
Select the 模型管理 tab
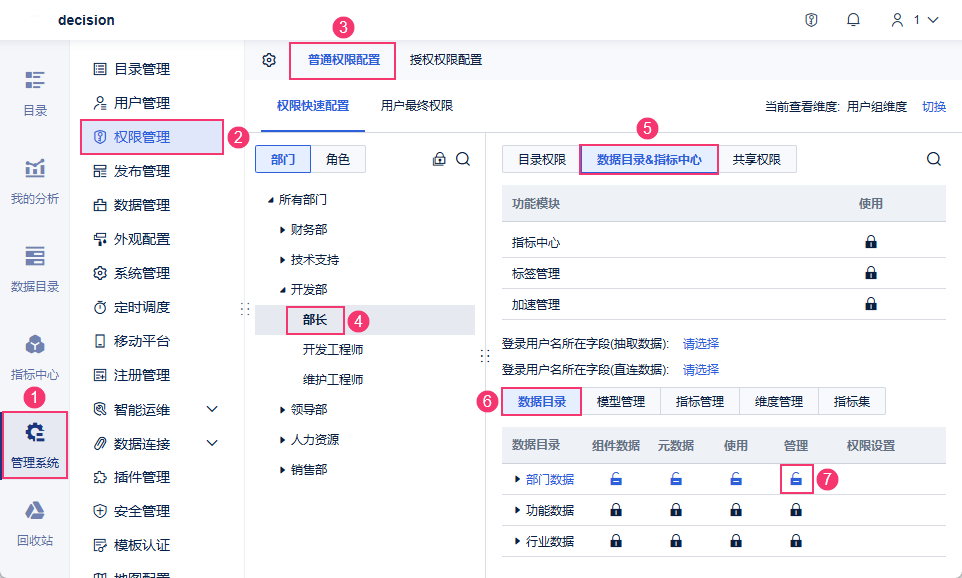[620, 402]
